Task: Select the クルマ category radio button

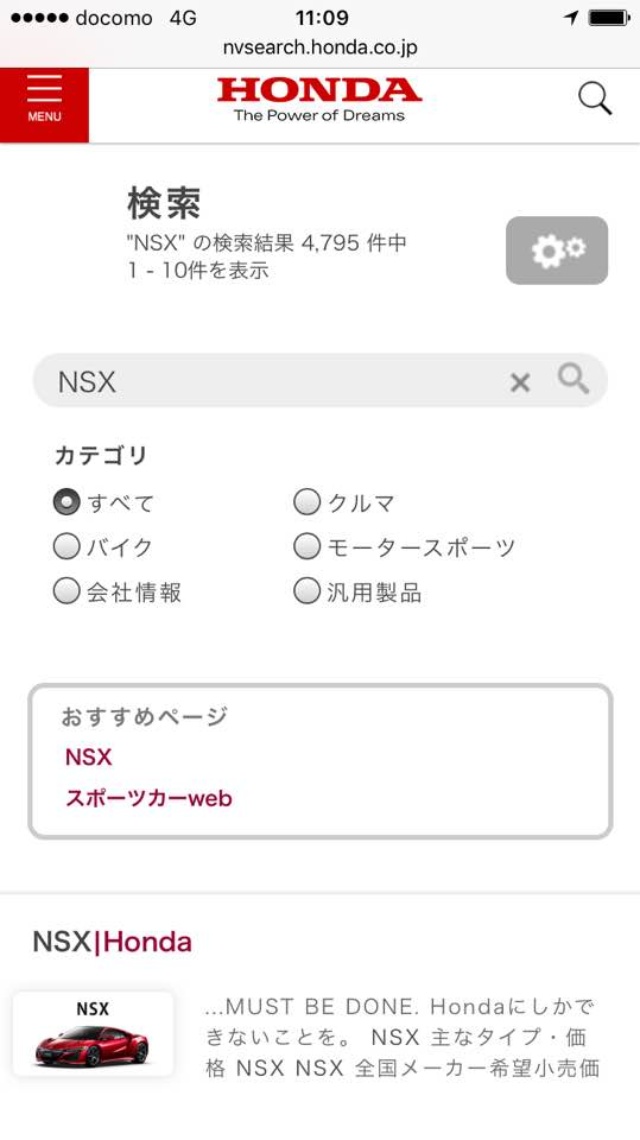Action: tap(306, 501)
